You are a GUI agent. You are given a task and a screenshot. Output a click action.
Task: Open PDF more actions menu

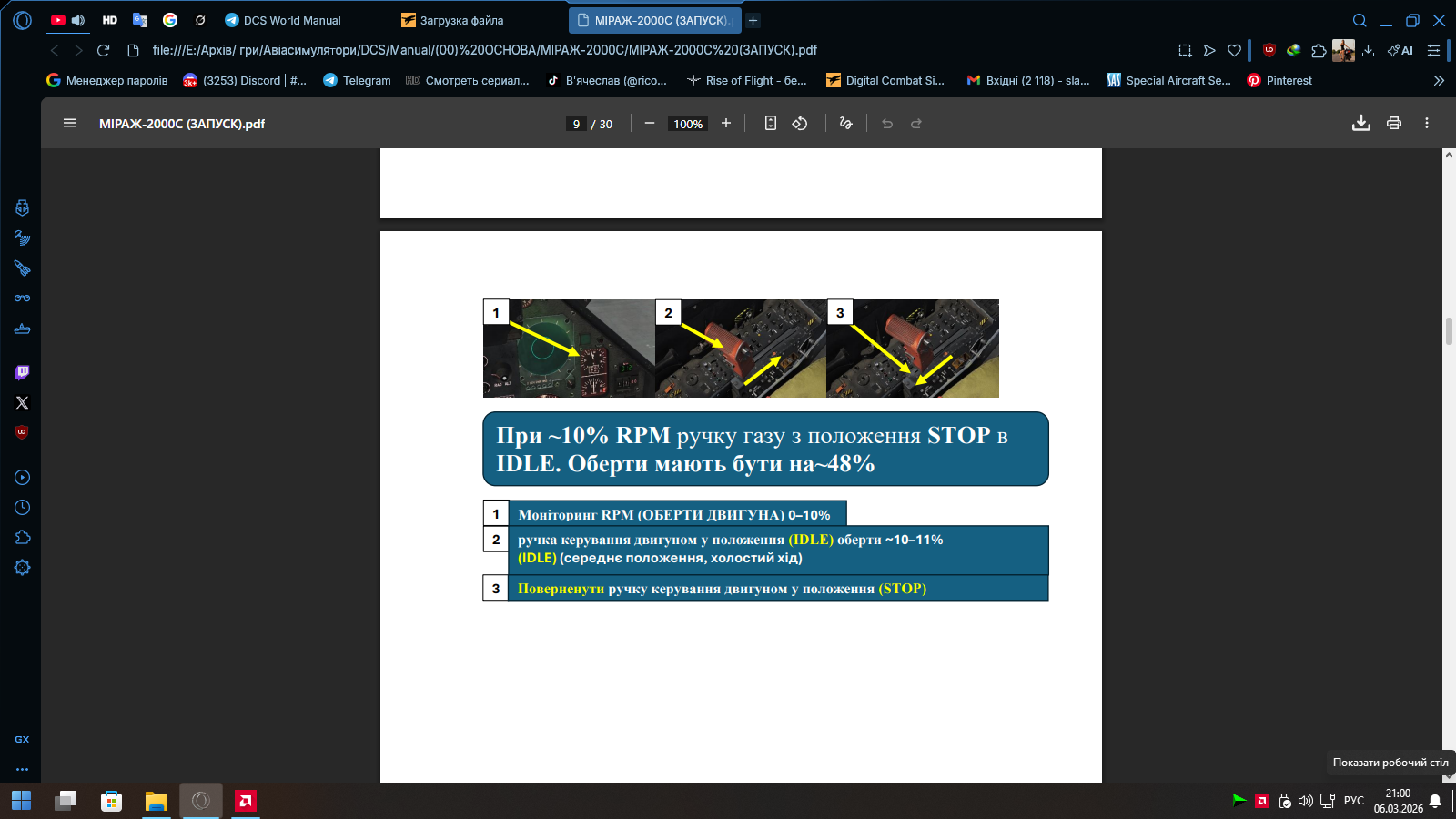point(1426,124)
